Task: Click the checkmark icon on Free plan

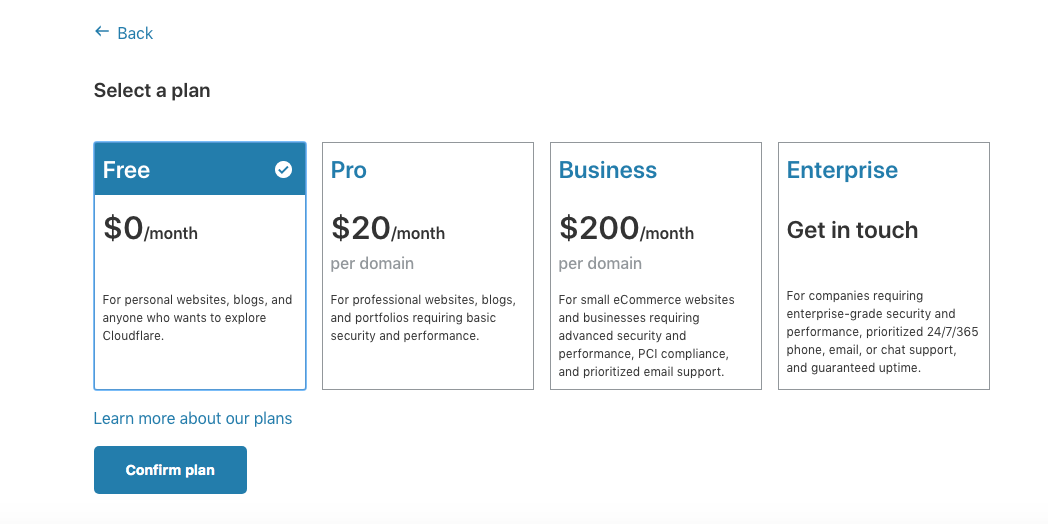Action: click(283, 170)
